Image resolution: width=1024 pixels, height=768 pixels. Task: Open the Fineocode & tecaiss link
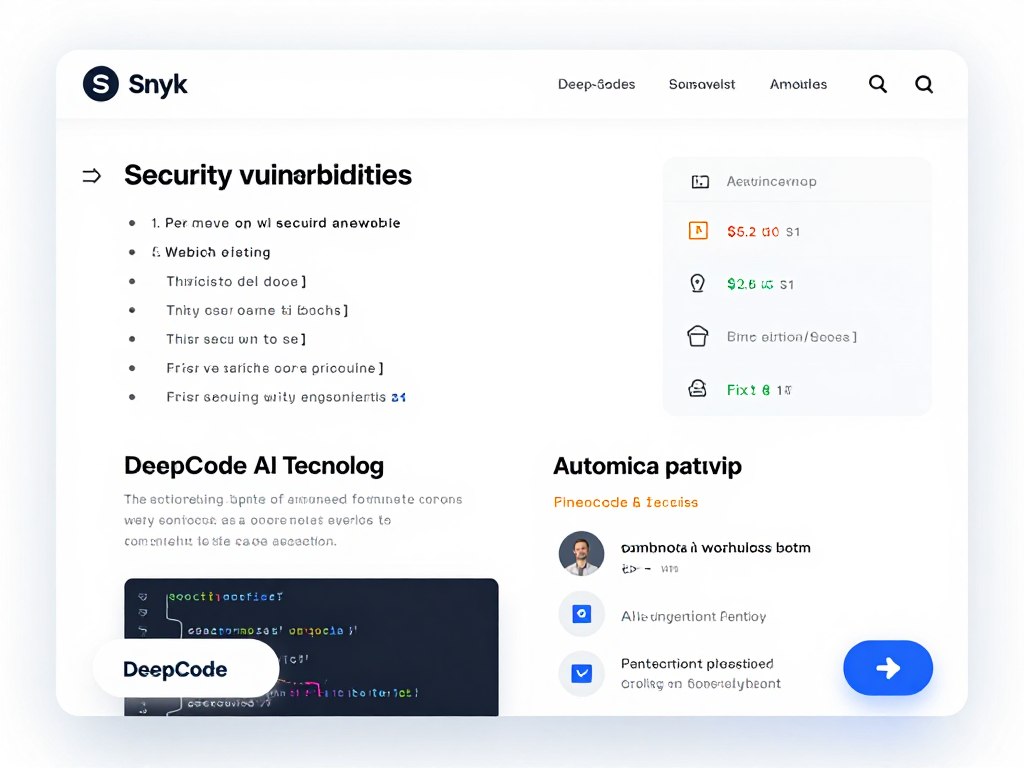tap(625, 502)
